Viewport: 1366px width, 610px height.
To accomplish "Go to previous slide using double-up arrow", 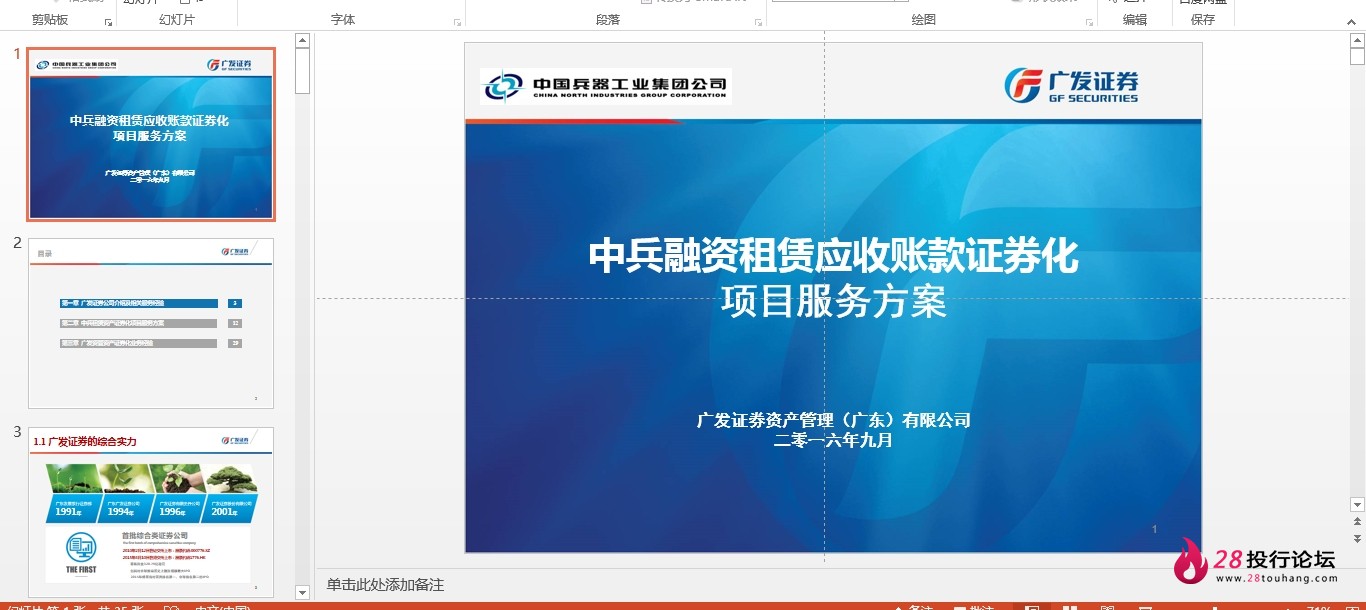I will click(1357, 522).
